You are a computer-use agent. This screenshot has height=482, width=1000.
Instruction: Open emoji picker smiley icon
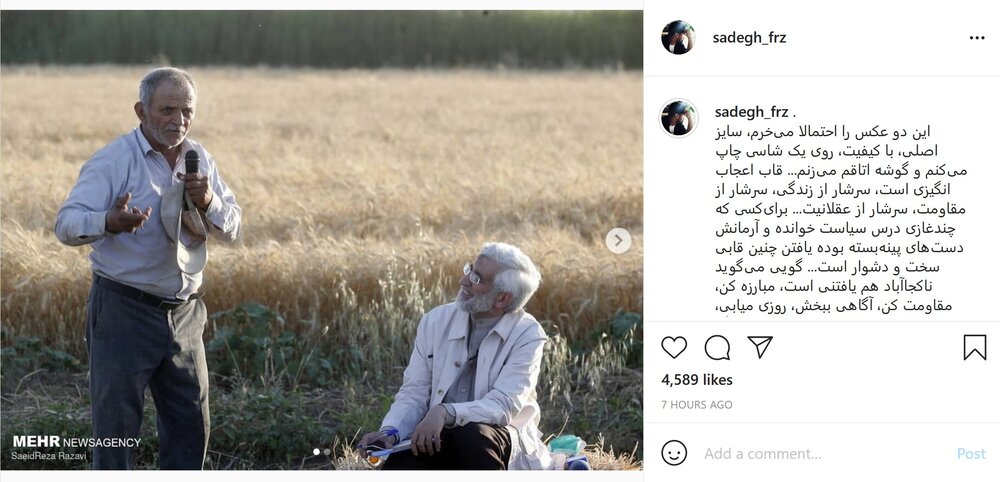click(674, 453)
